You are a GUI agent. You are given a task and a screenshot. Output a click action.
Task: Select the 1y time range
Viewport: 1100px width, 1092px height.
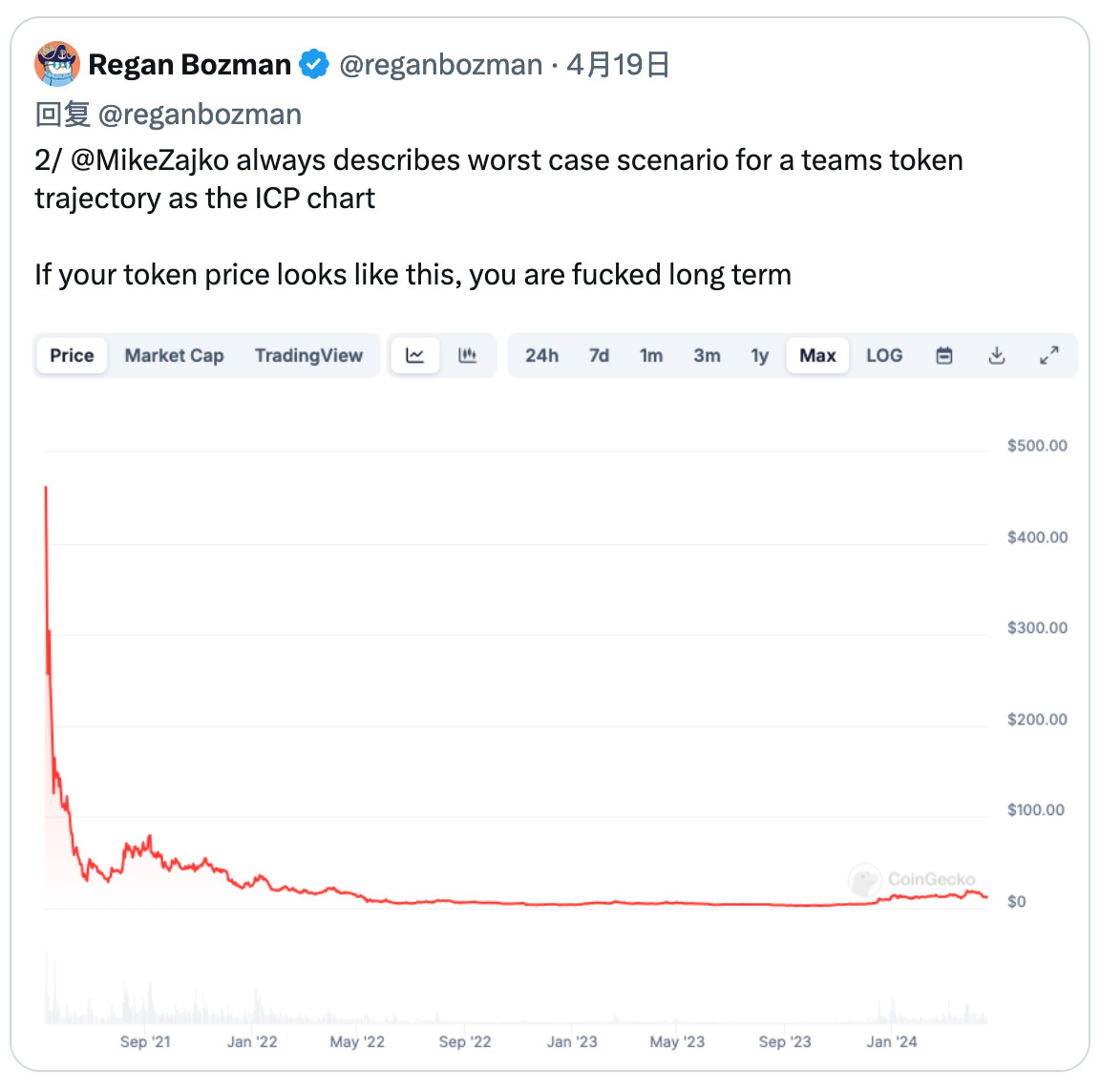[759, 354]
